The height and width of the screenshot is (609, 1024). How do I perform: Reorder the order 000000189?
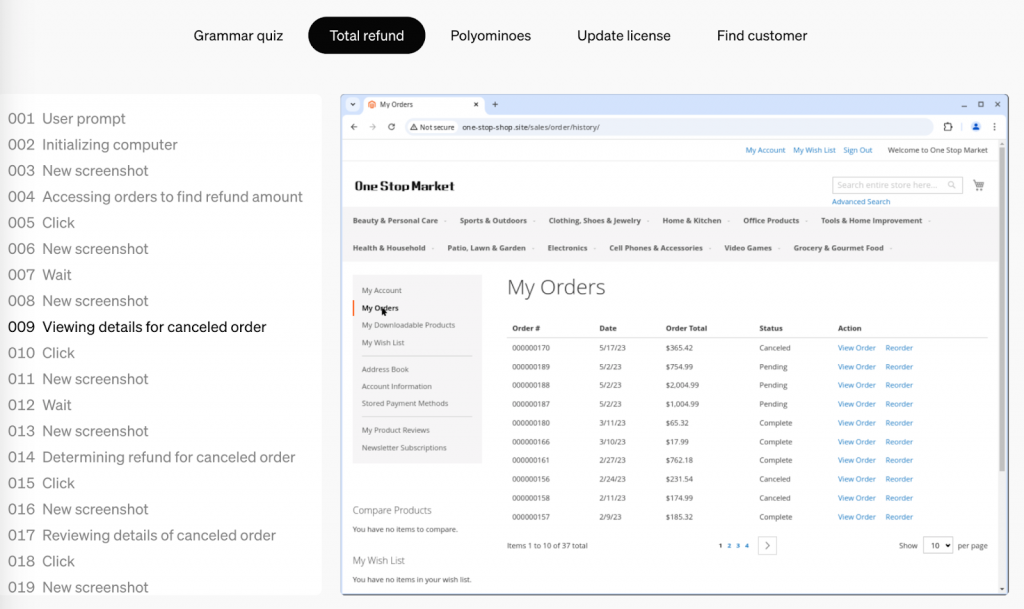point(899,367)
